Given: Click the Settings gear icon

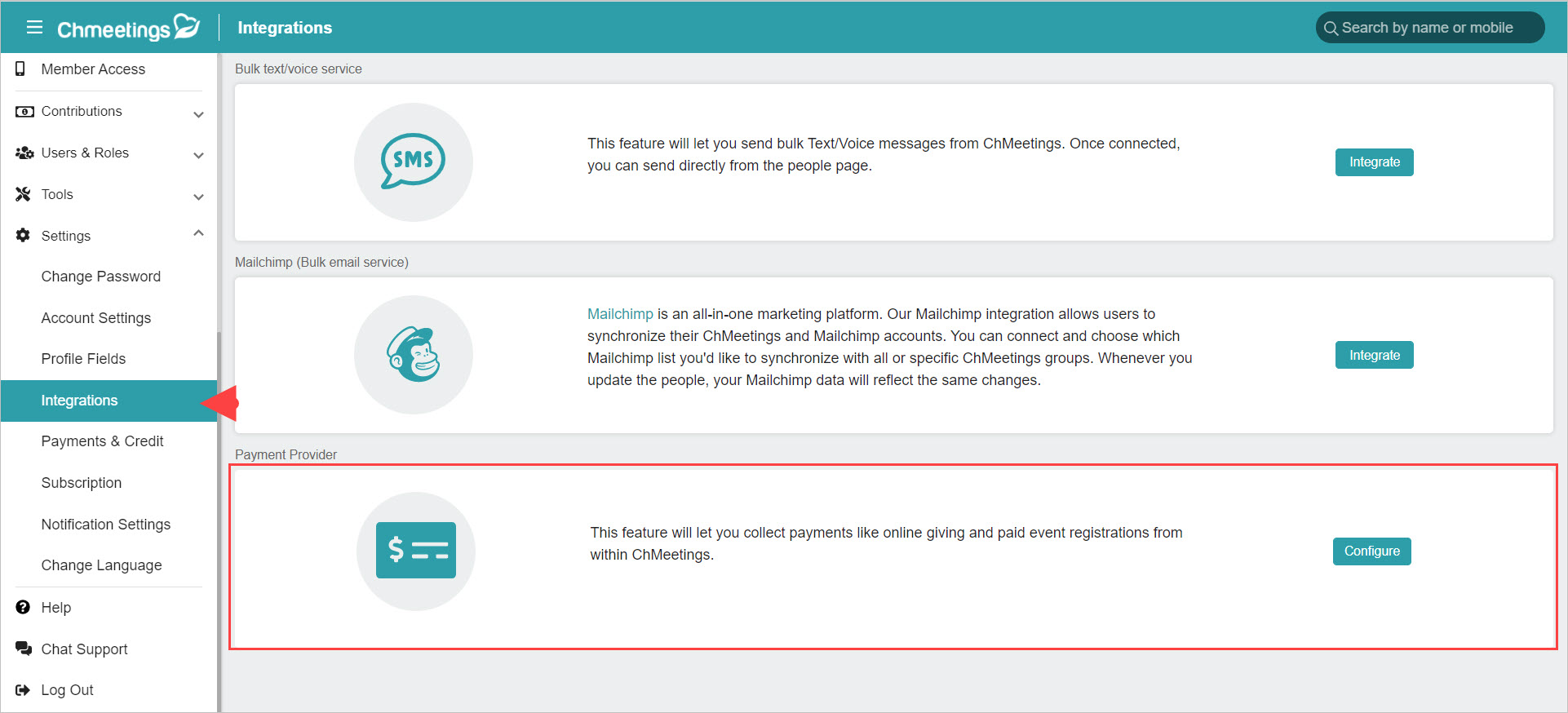Looking at the screenshot, I should pyautogui.click(x=23, y=236).
